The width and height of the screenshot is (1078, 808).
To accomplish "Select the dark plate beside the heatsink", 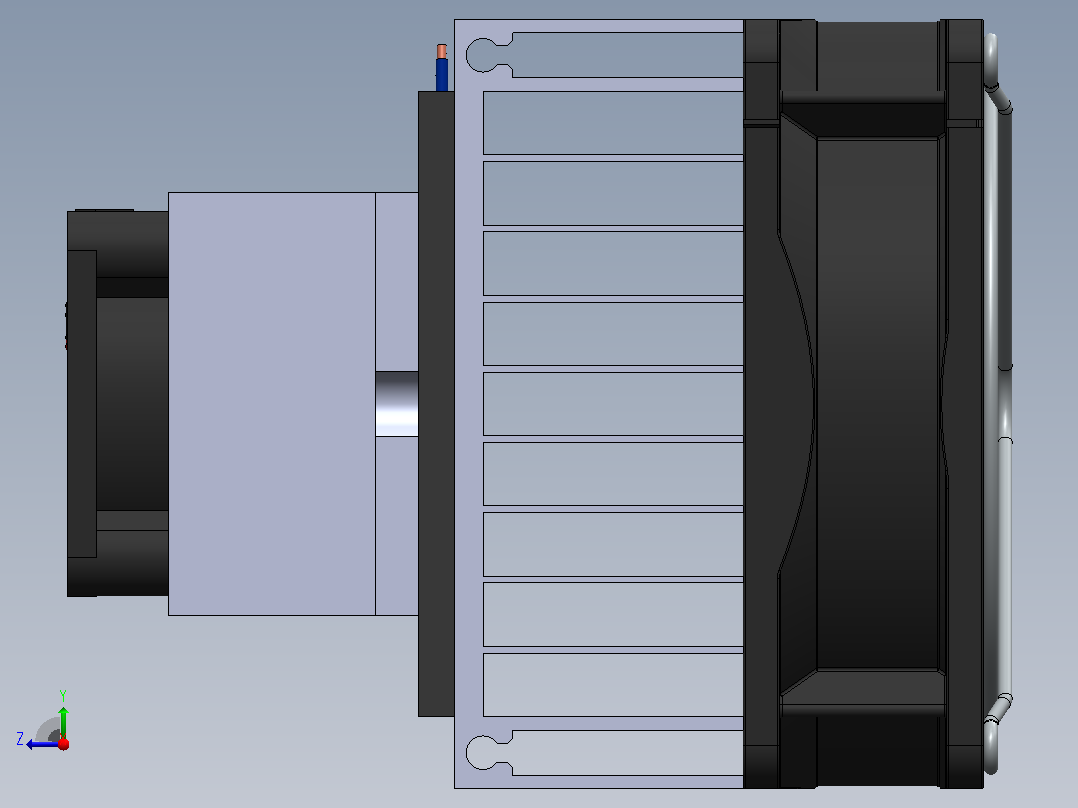I will point(436,404).
